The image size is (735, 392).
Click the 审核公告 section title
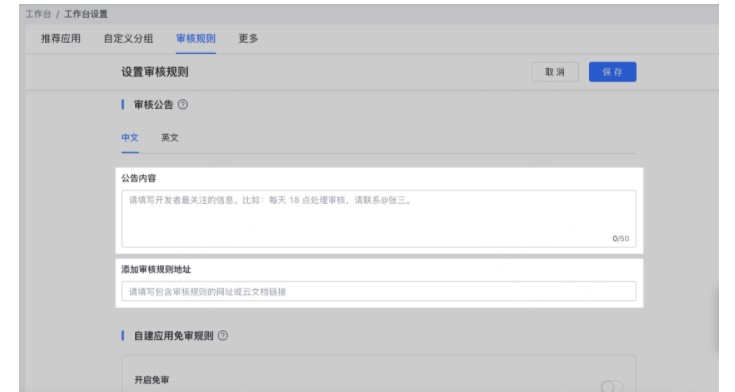154,105
